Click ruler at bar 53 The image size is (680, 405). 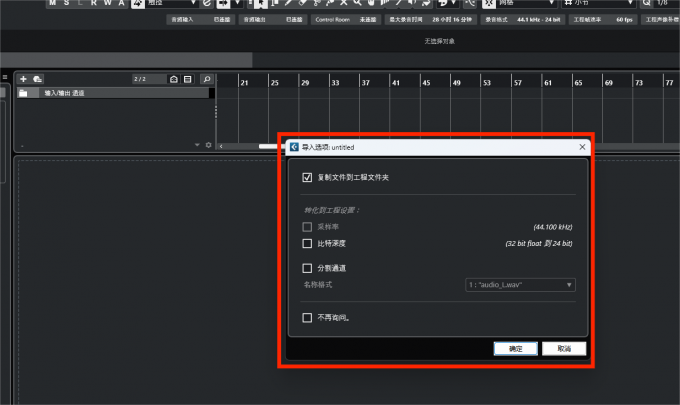click(x=487, y=83)
